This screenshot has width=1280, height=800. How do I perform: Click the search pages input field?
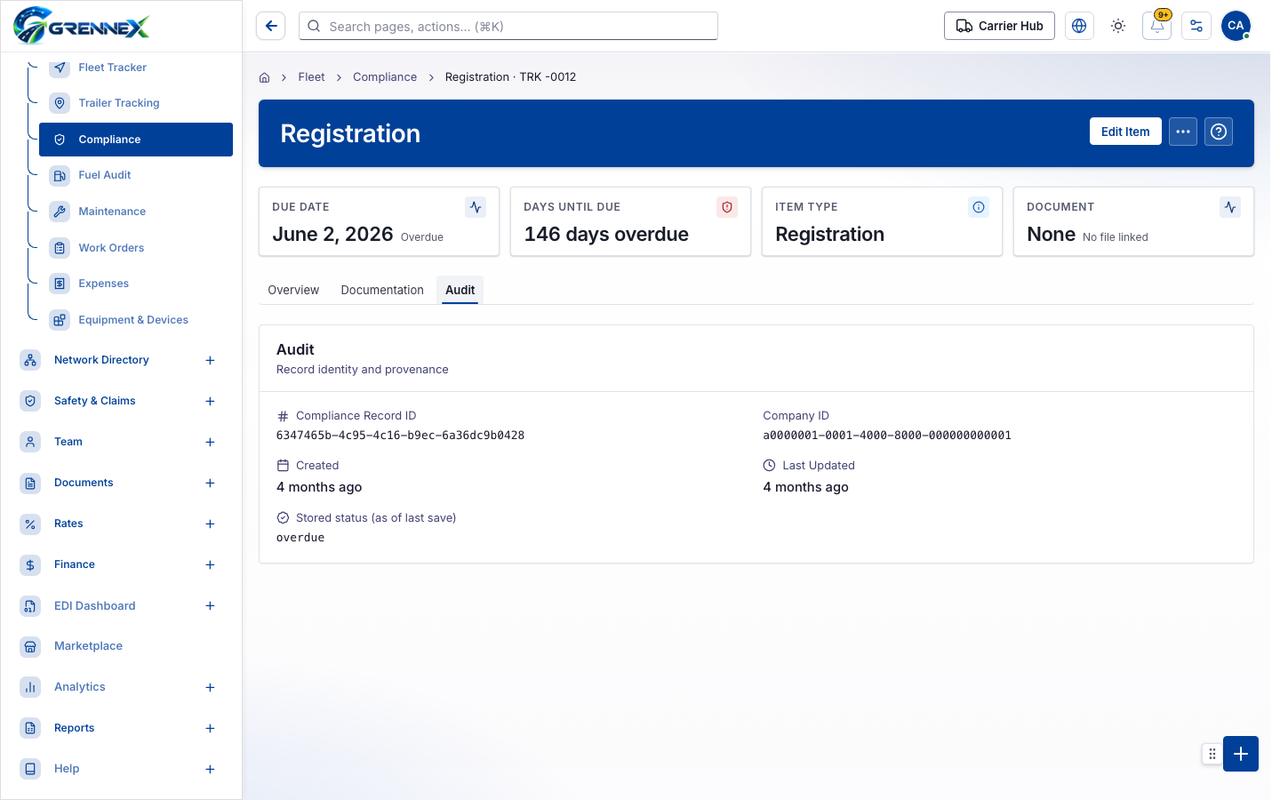(508, 26)
